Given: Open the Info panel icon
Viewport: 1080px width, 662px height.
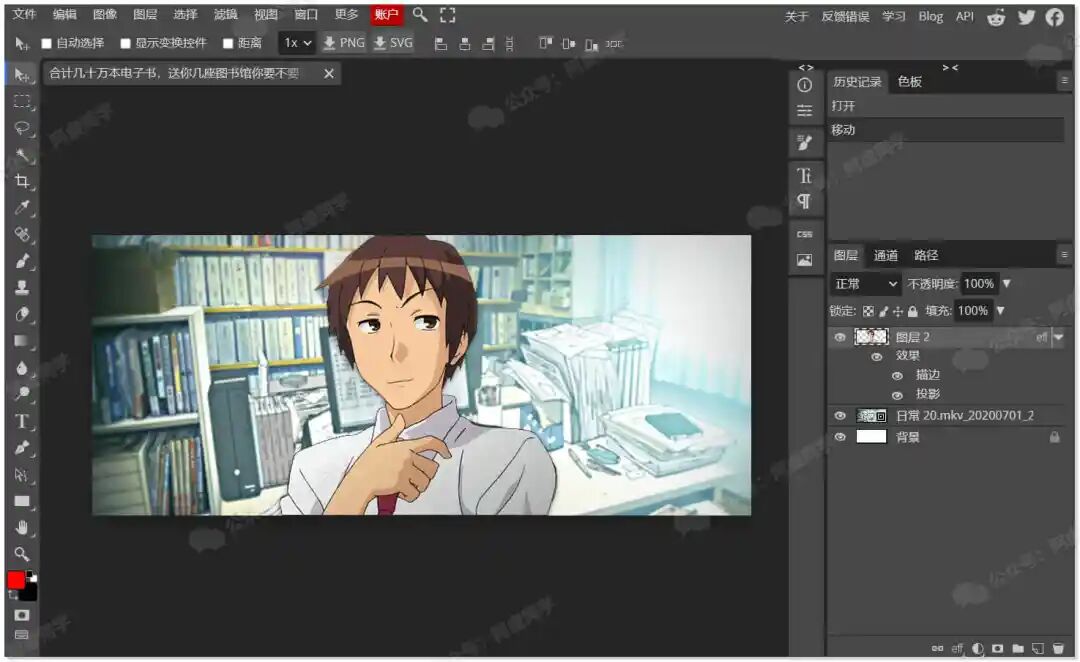Looking at the screenshot, I should pos(804,85).
